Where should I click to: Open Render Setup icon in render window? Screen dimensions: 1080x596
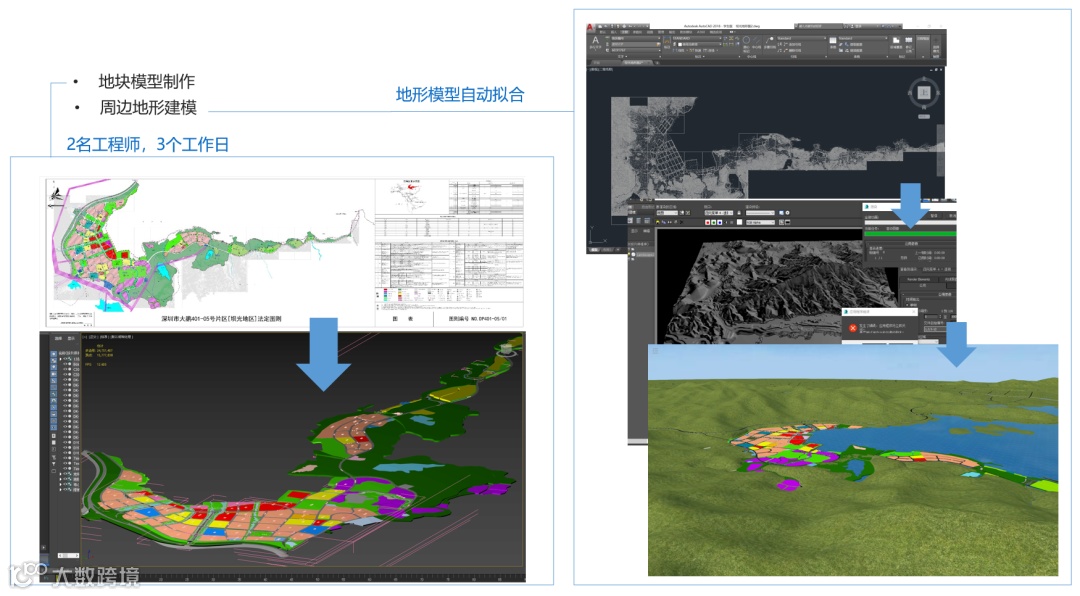tap(781, 213)
